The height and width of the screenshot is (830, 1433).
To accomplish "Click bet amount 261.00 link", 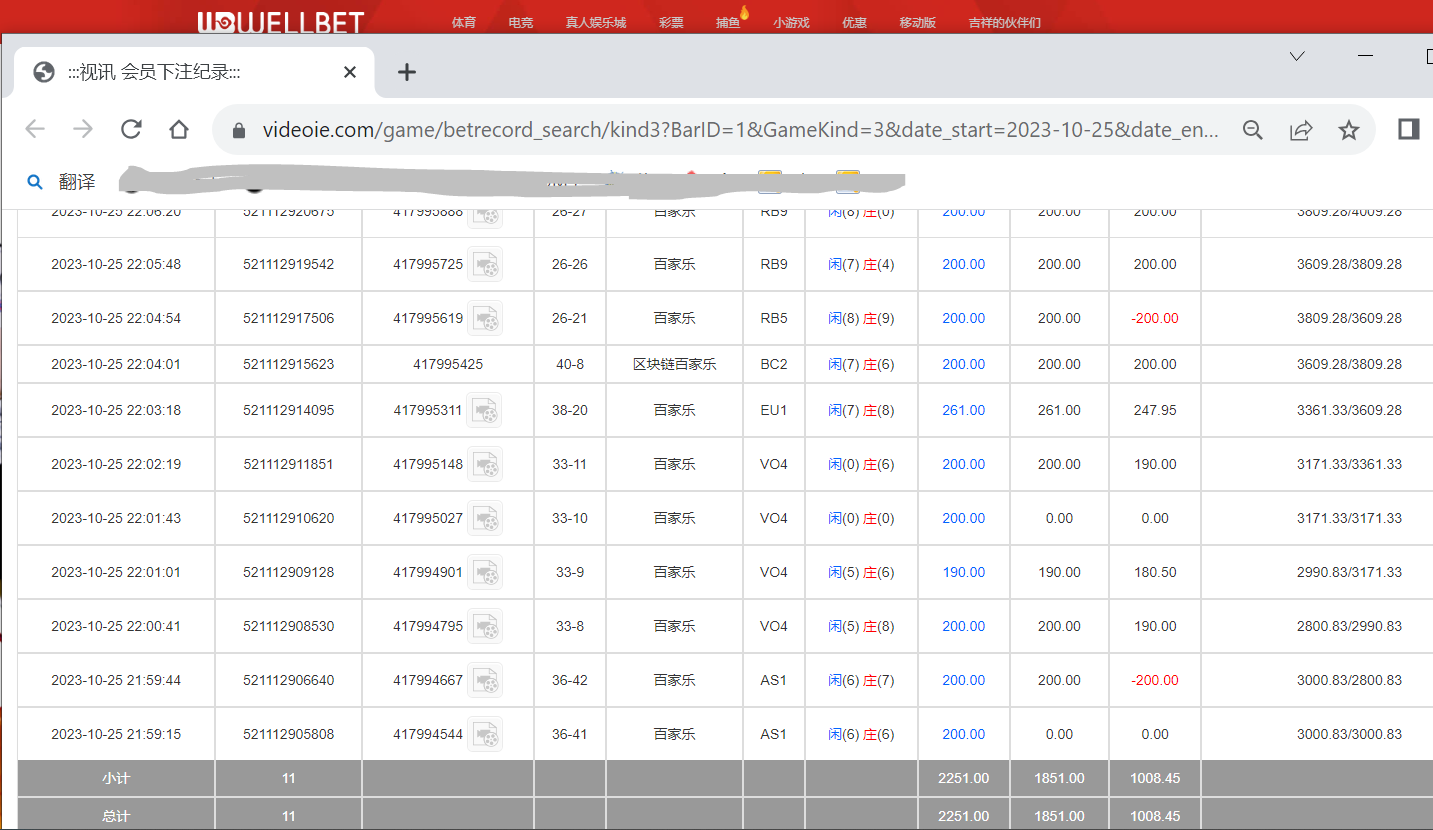I will click(x=964, y=410).
